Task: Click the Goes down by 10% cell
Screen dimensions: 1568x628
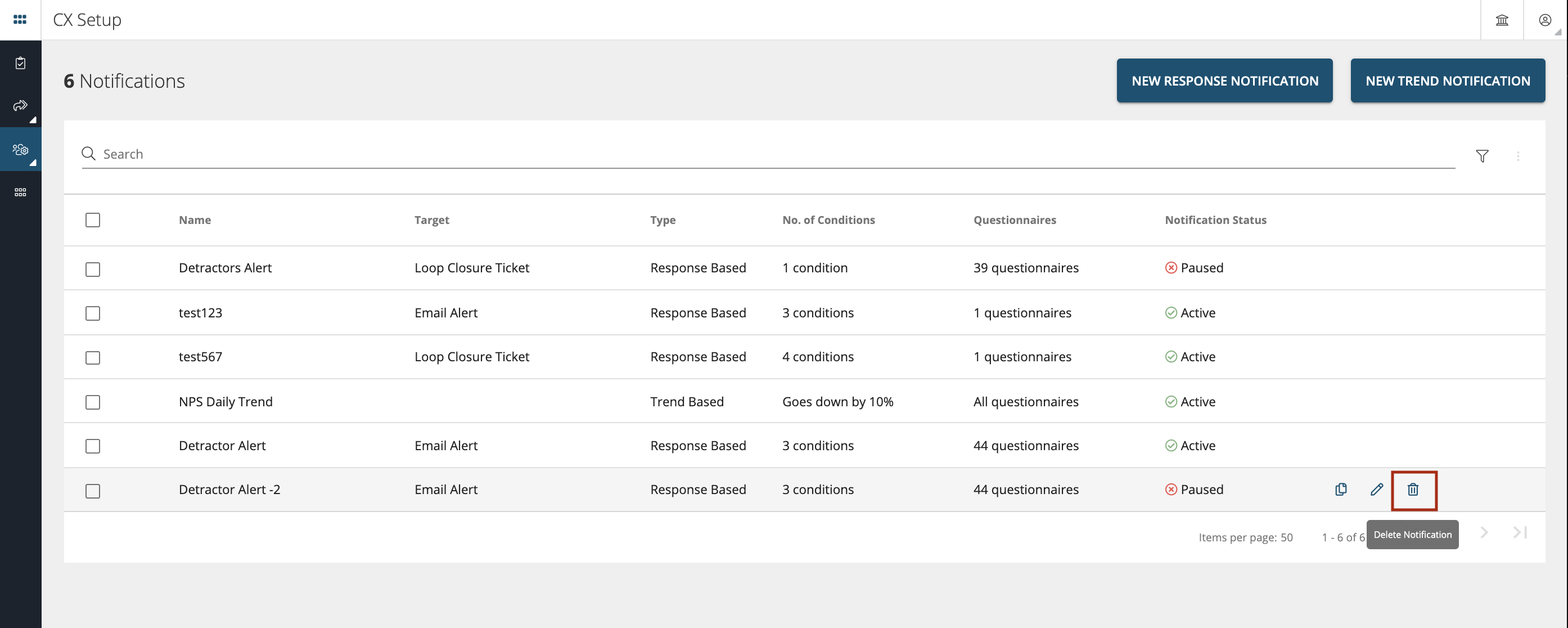Action: tap(837, 401)
